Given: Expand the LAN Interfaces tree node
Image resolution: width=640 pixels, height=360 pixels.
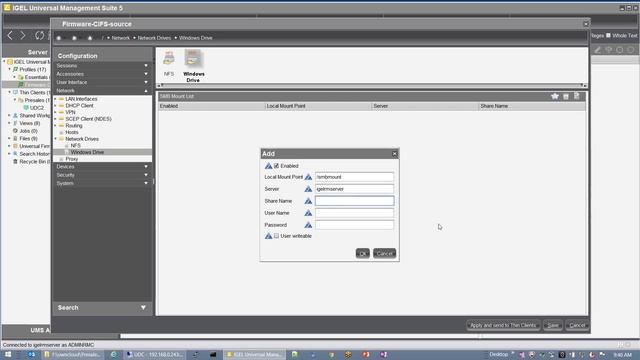Looking at the screenshot, I should (56, 99).
